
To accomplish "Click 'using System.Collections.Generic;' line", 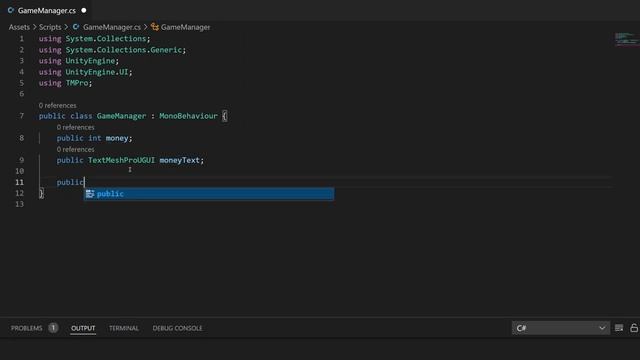I will tap(112, 50).
